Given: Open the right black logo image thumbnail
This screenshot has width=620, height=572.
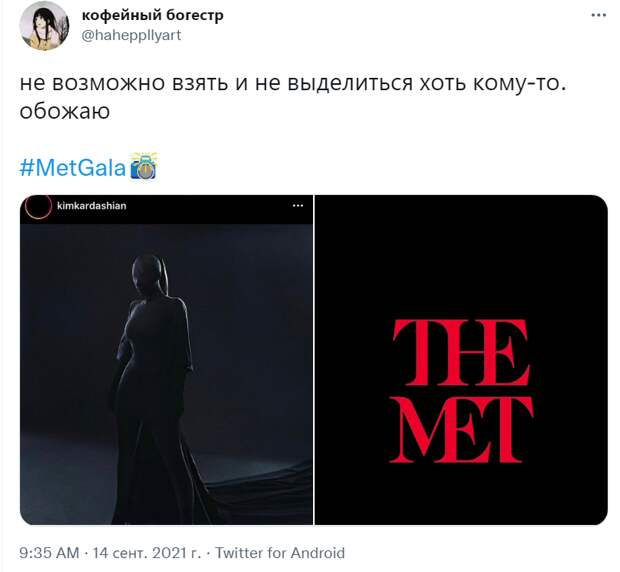Looking at the screenshot, I should (x=461, y=360).
